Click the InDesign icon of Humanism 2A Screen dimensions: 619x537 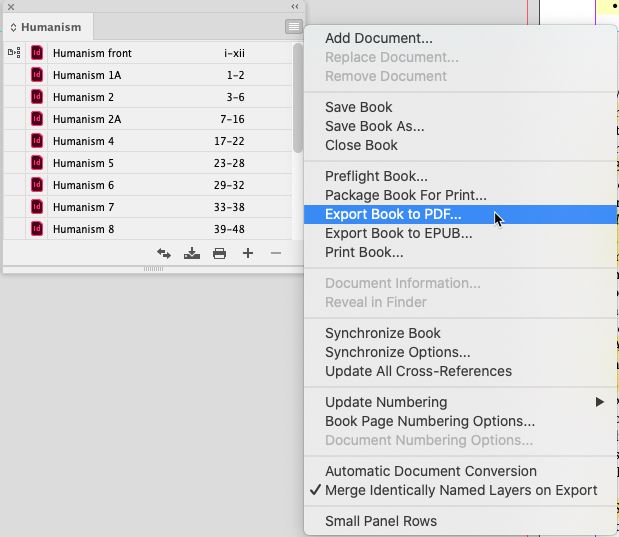pyautogui.click(x=37, y=119)
